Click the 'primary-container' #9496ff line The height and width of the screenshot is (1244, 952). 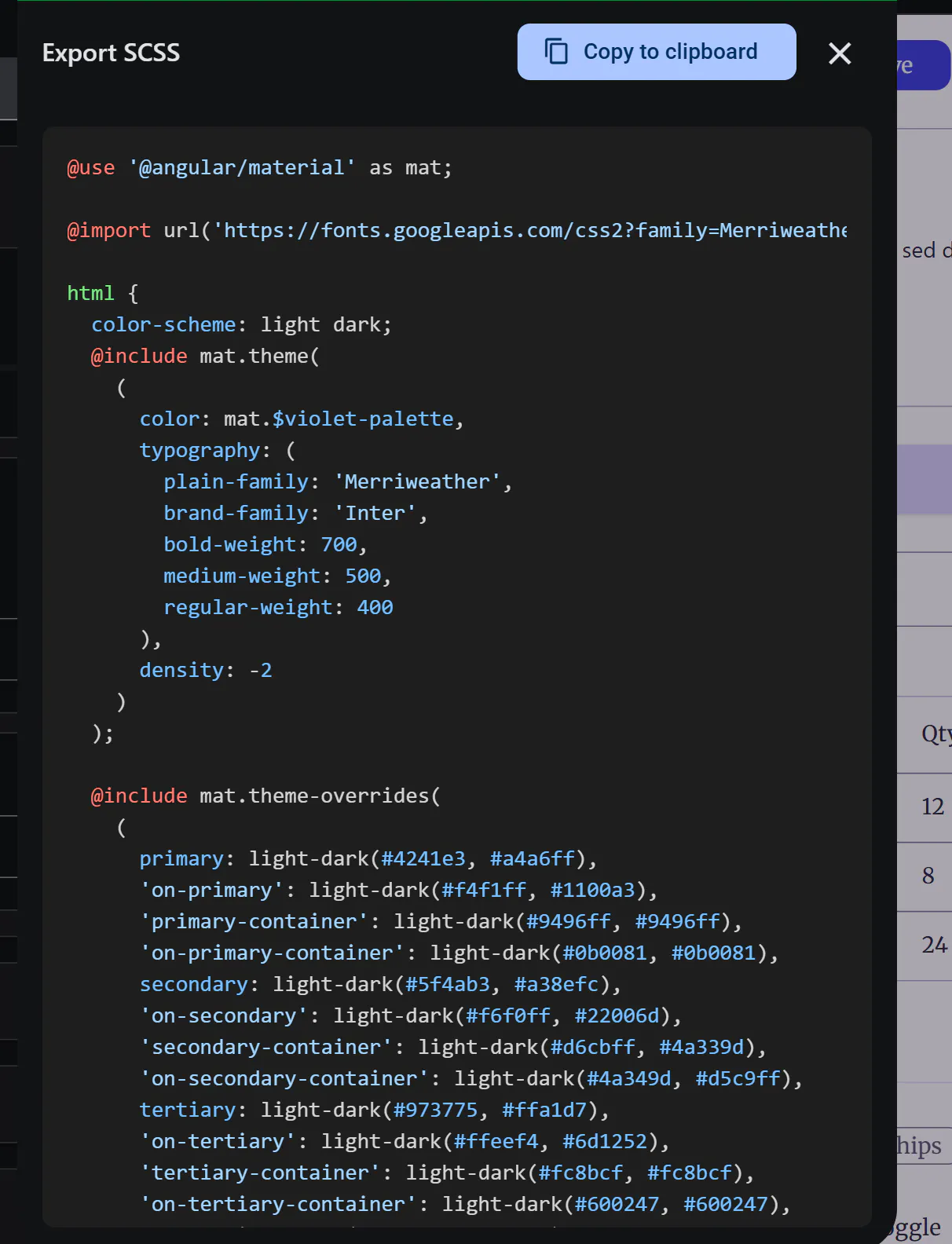click(x=441, y=921)
